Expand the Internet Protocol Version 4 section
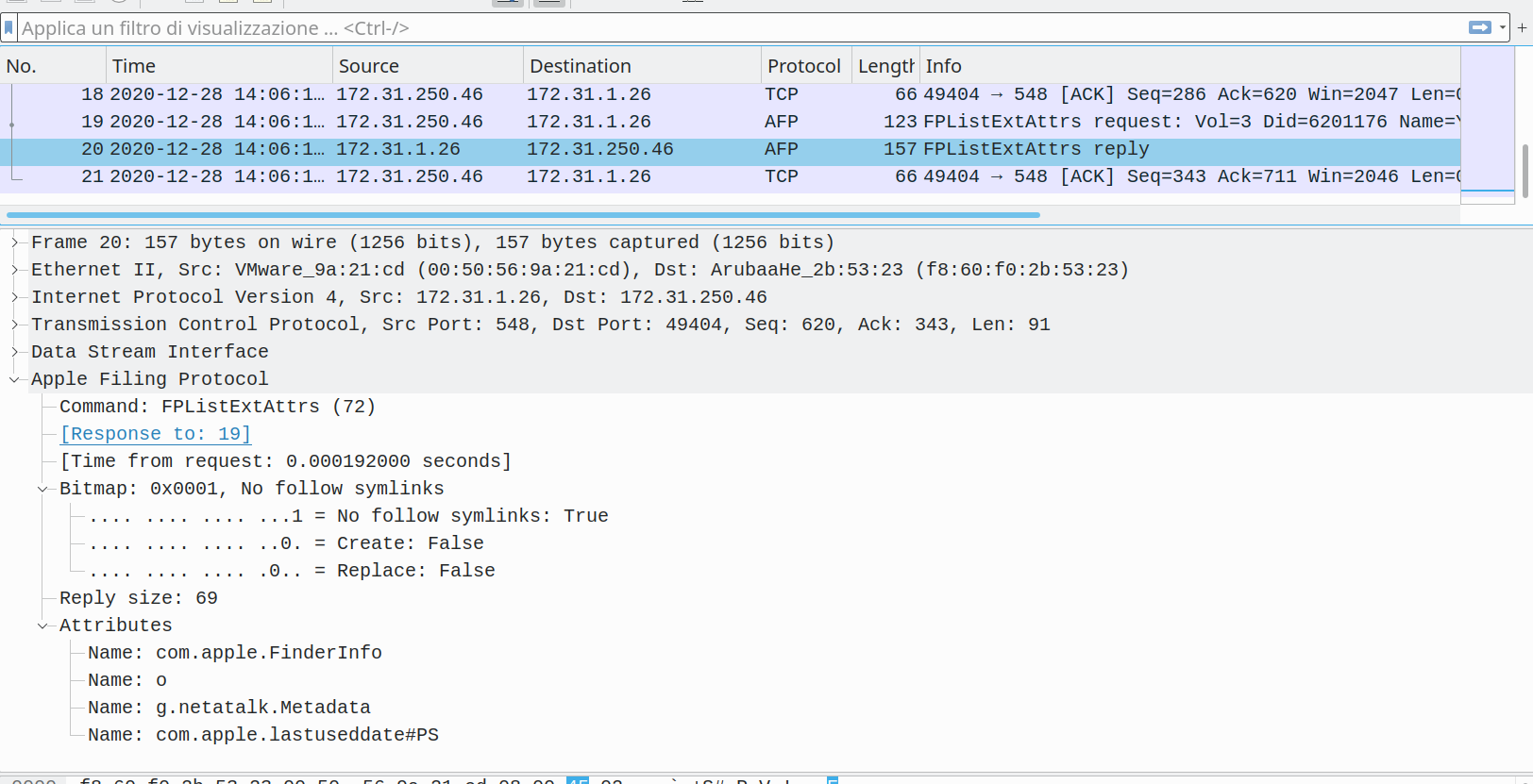The width and height of the screenshot is (1533, 784). (14, 297)
